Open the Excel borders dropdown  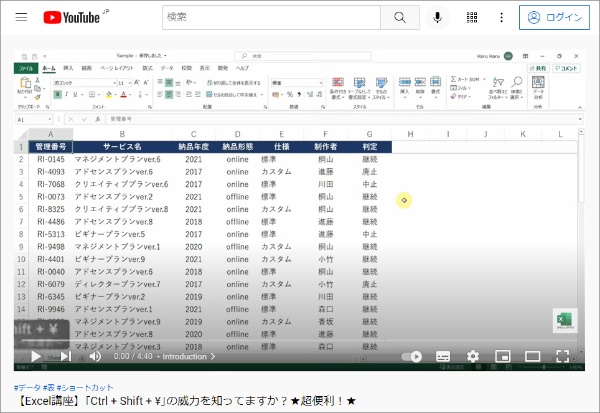(x=99, y=94)
